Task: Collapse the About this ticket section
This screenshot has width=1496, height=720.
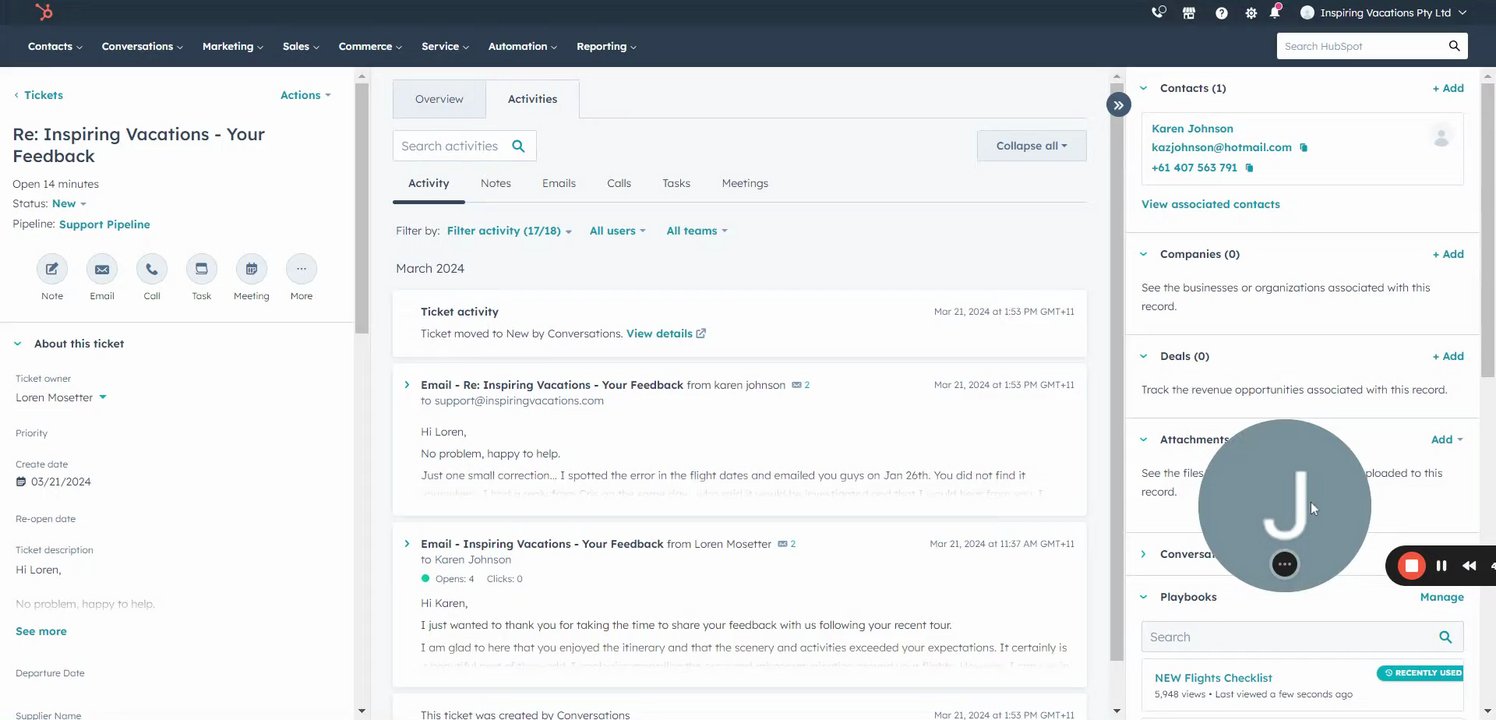Action: point(18,344)
